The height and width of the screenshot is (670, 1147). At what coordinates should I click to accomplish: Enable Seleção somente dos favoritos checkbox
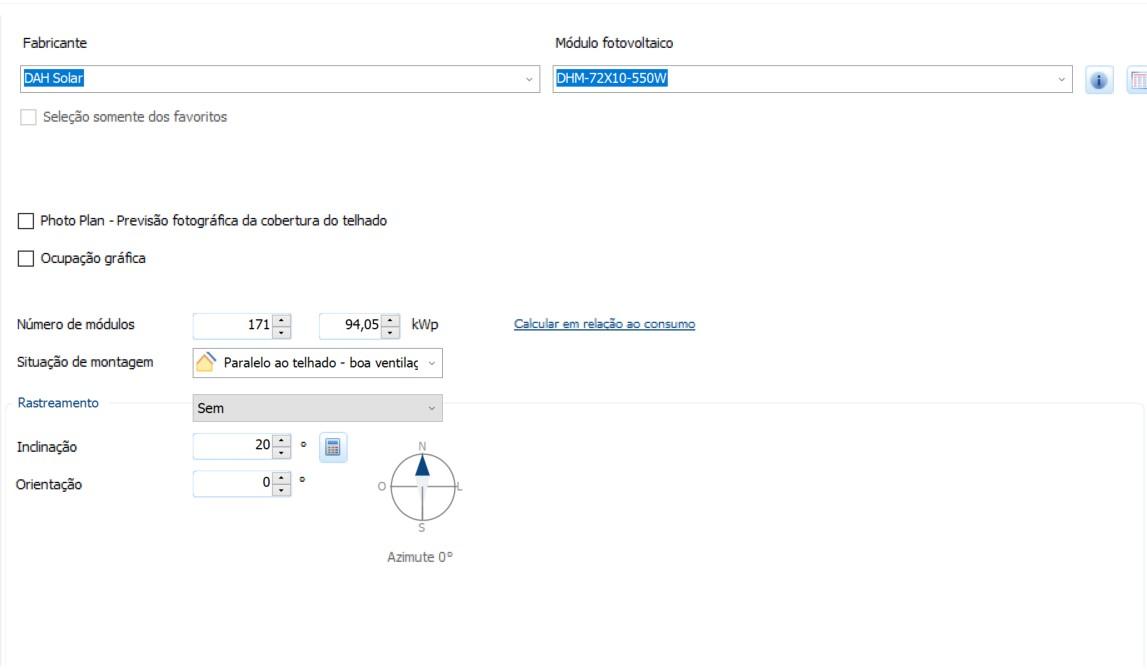(x=28, y=117)
